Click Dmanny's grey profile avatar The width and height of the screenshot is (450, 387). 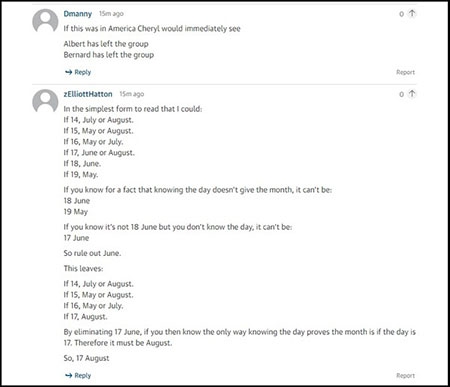click(45, 21)
